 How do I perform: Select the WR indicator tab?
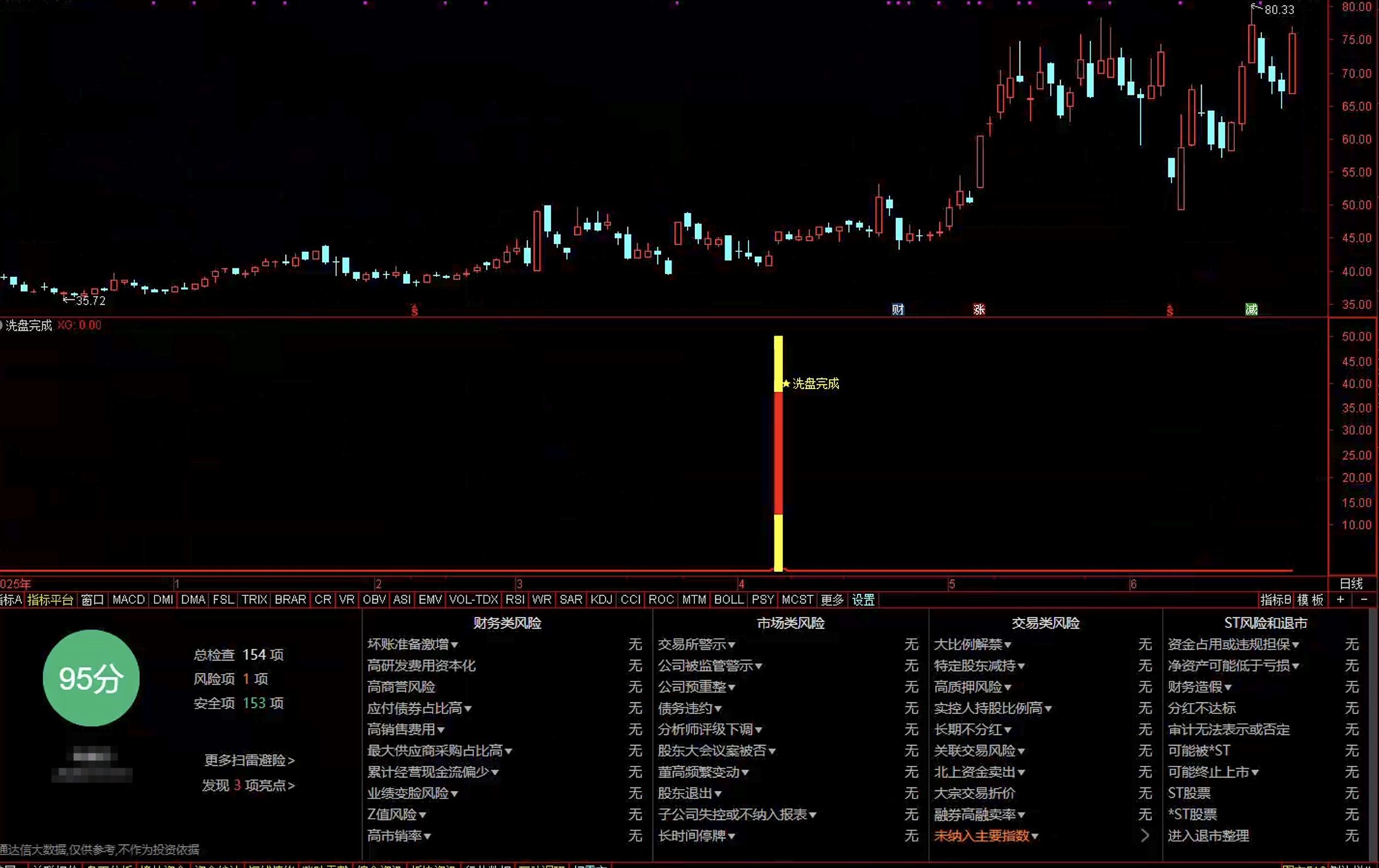tap(542, 599)
